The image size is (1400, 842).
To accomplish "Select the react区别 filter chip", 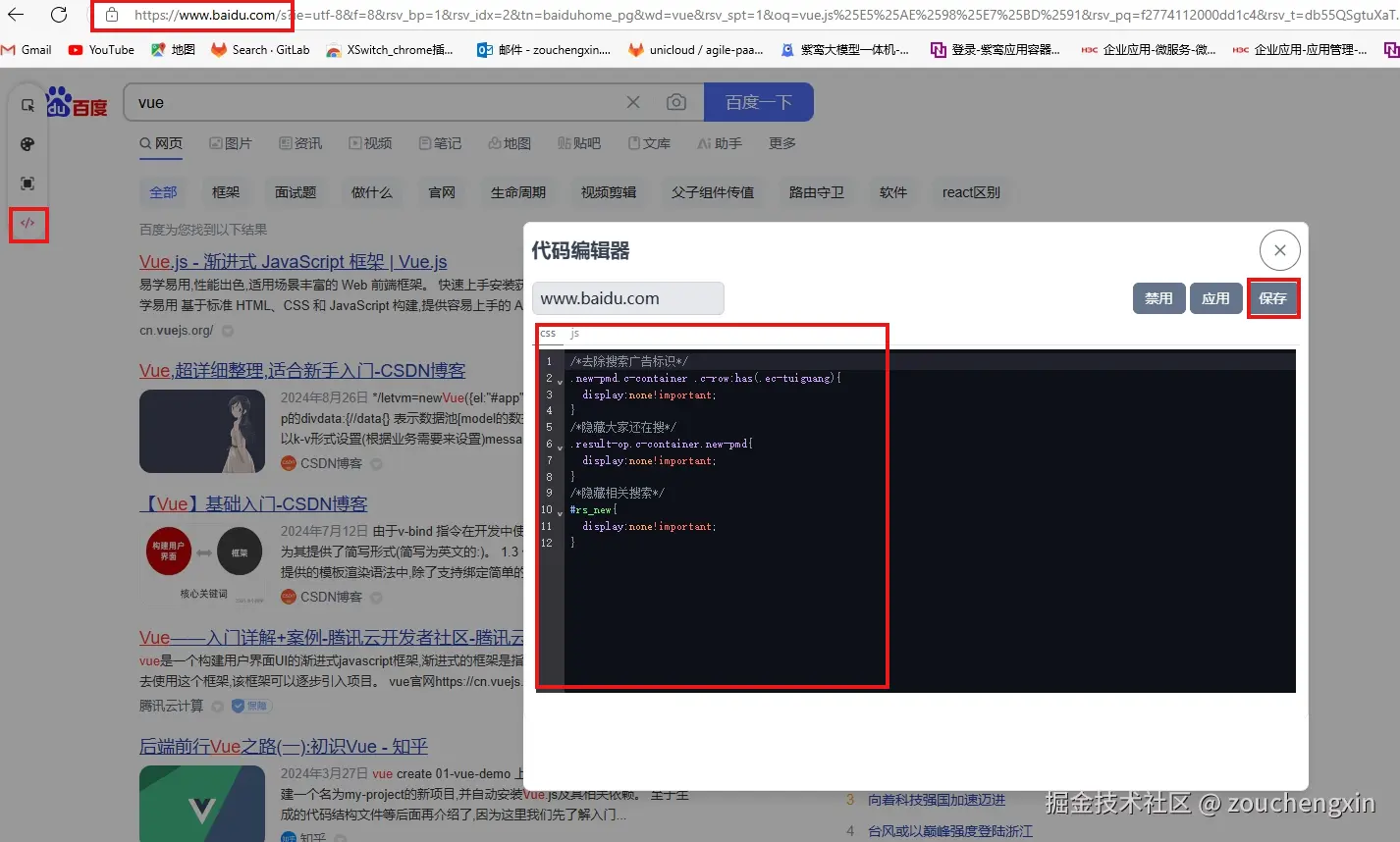I will (x=971, y=192).
